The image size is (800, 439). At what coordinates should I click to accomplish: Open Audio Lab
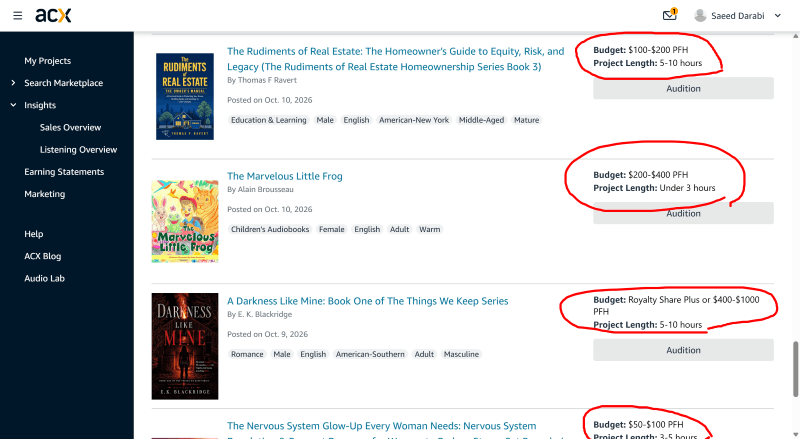pyautogui.click(x=44, y=278)
